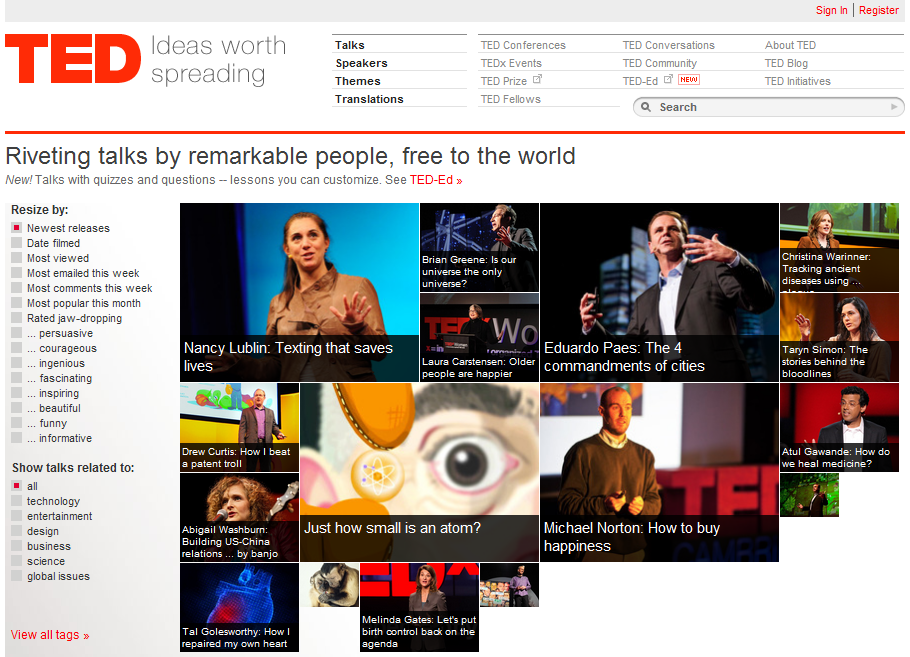This screenshot has width=910, height=657.
Task: Open the TED-Ed navigation link
Action: point(640,81)
